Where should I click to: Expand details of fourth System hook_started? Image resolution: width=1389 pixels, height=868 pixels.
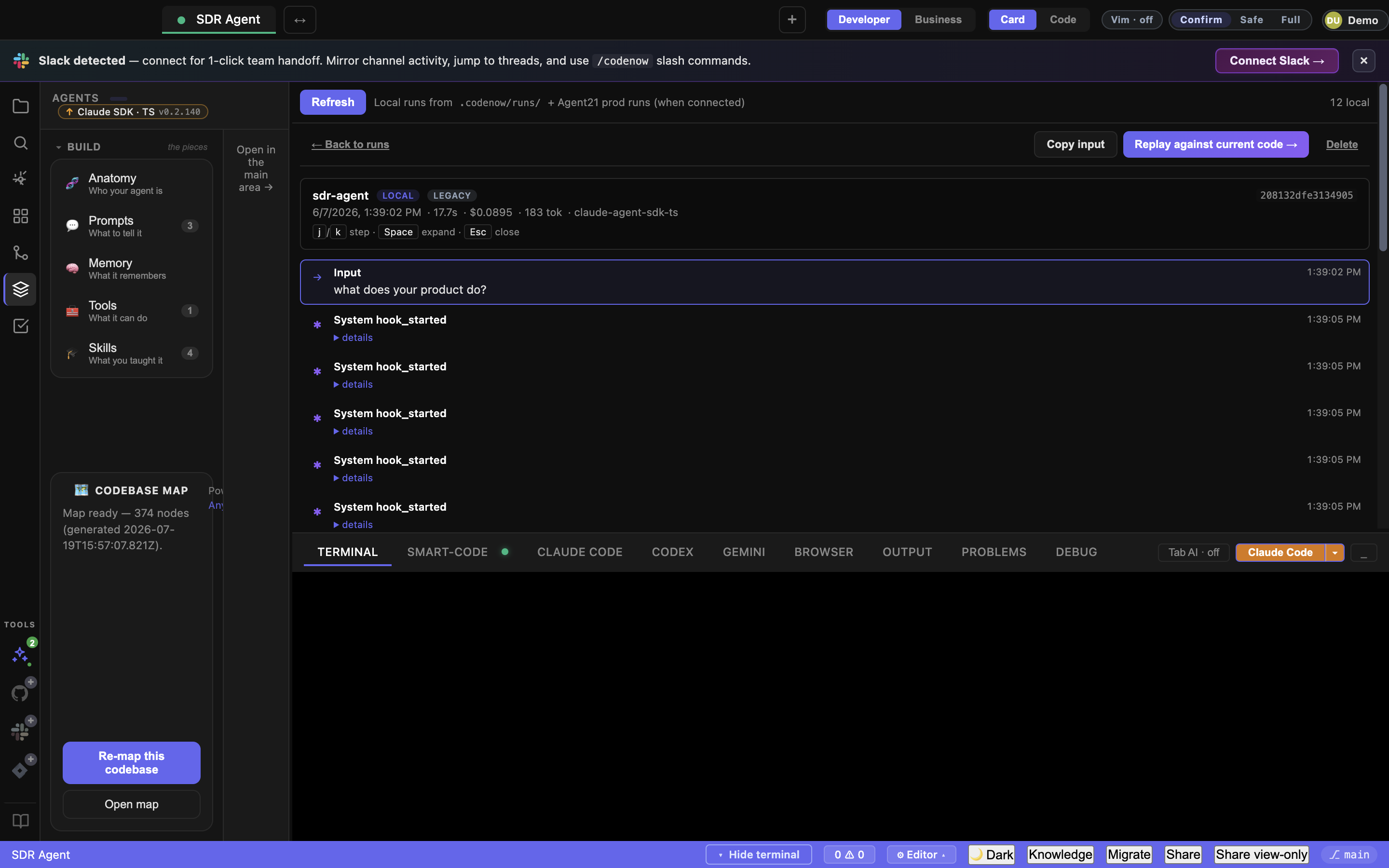(x=353, y=477)
